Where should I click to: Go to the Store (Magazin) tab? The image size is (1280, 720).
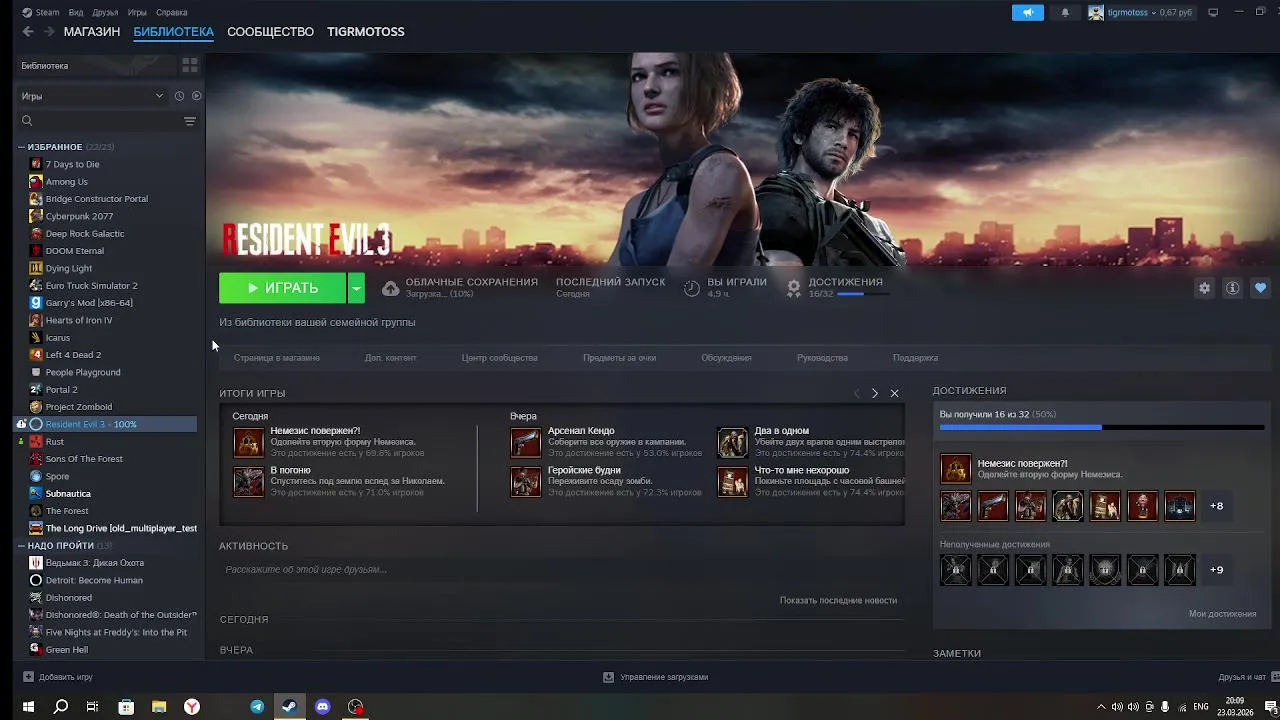[92, 32]
